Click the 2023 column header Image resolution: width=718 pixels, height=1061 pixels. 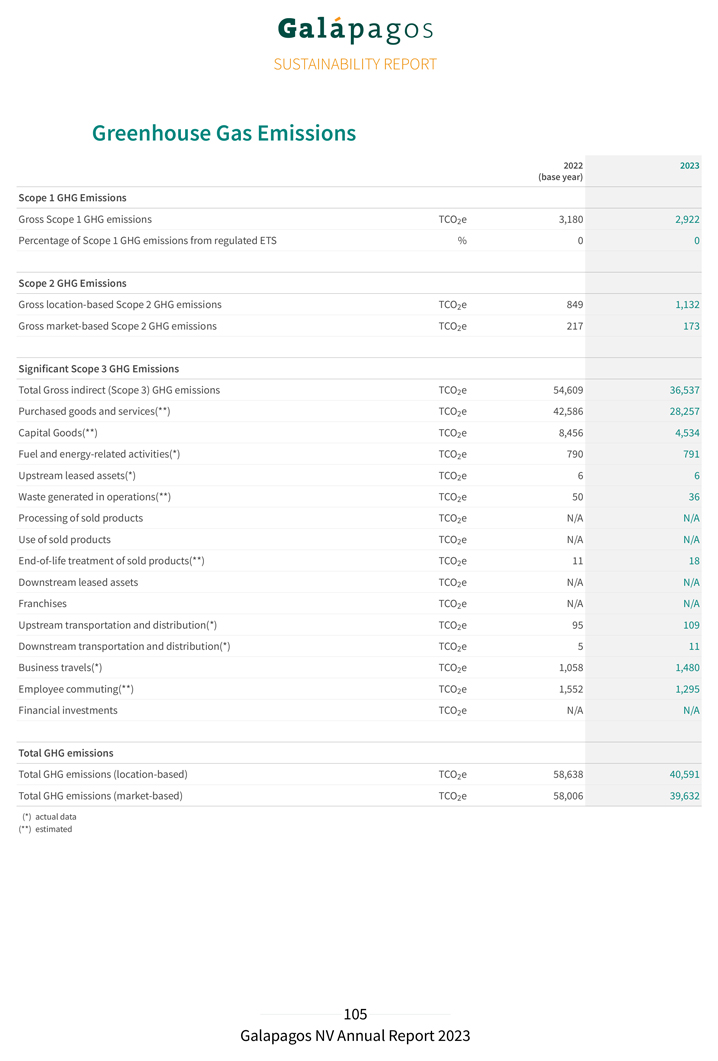click(x=689, y=165)
